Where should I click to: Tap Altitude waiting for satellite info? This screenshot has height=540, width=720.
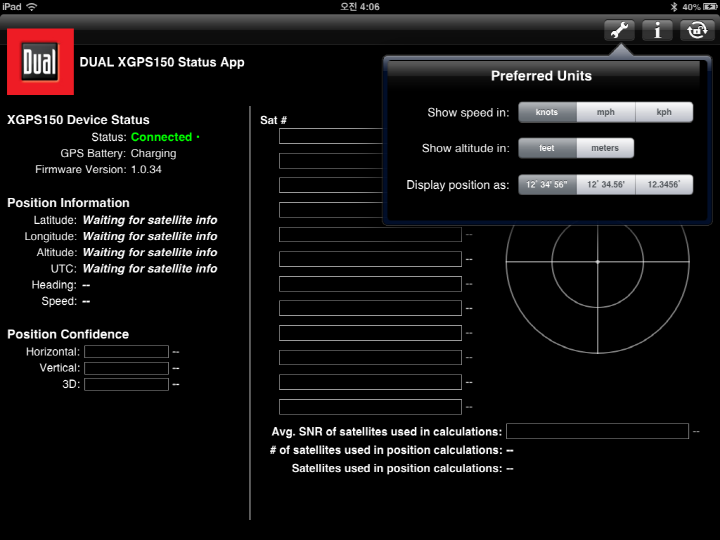coord(150,252)
